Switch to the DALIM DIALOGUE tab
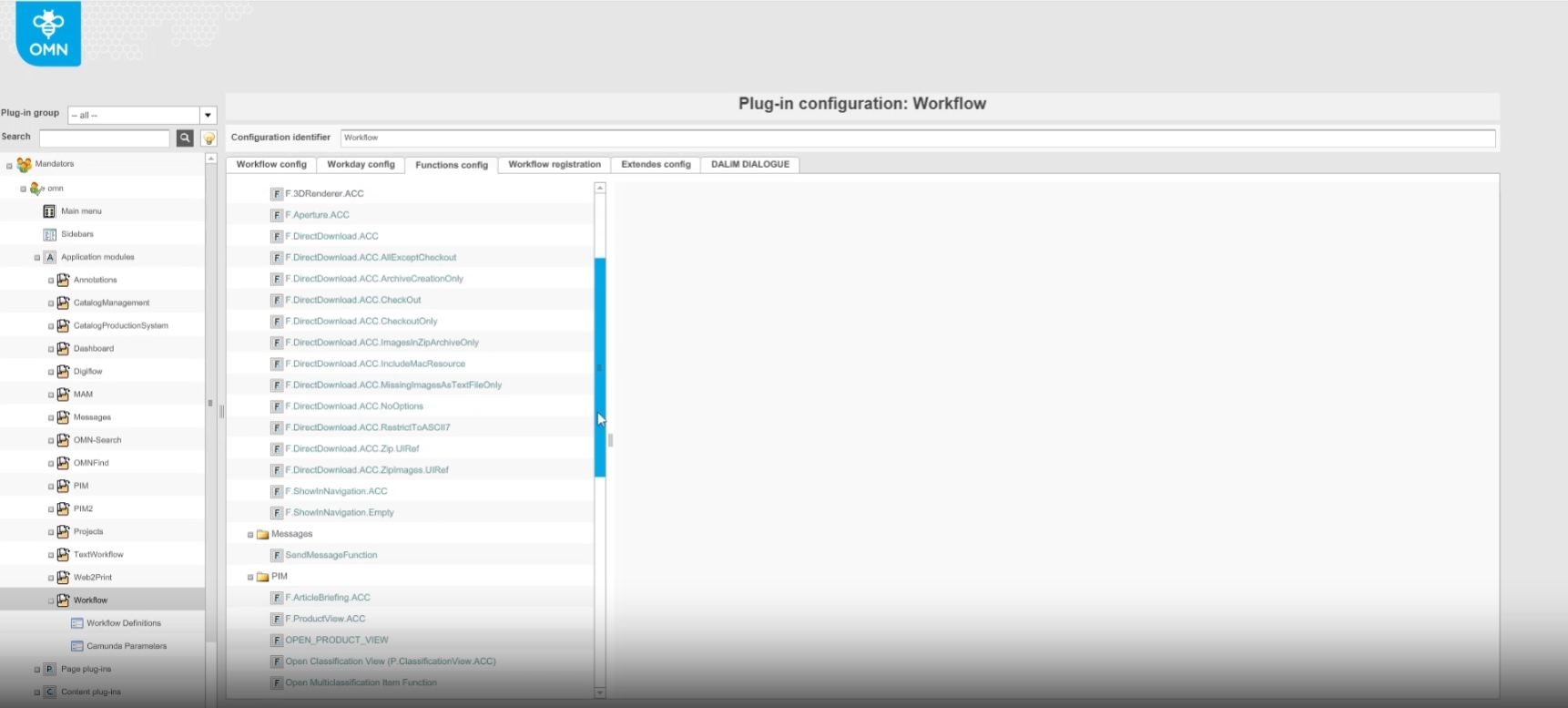The image size is (1568, 708). [x=750, y=165]
